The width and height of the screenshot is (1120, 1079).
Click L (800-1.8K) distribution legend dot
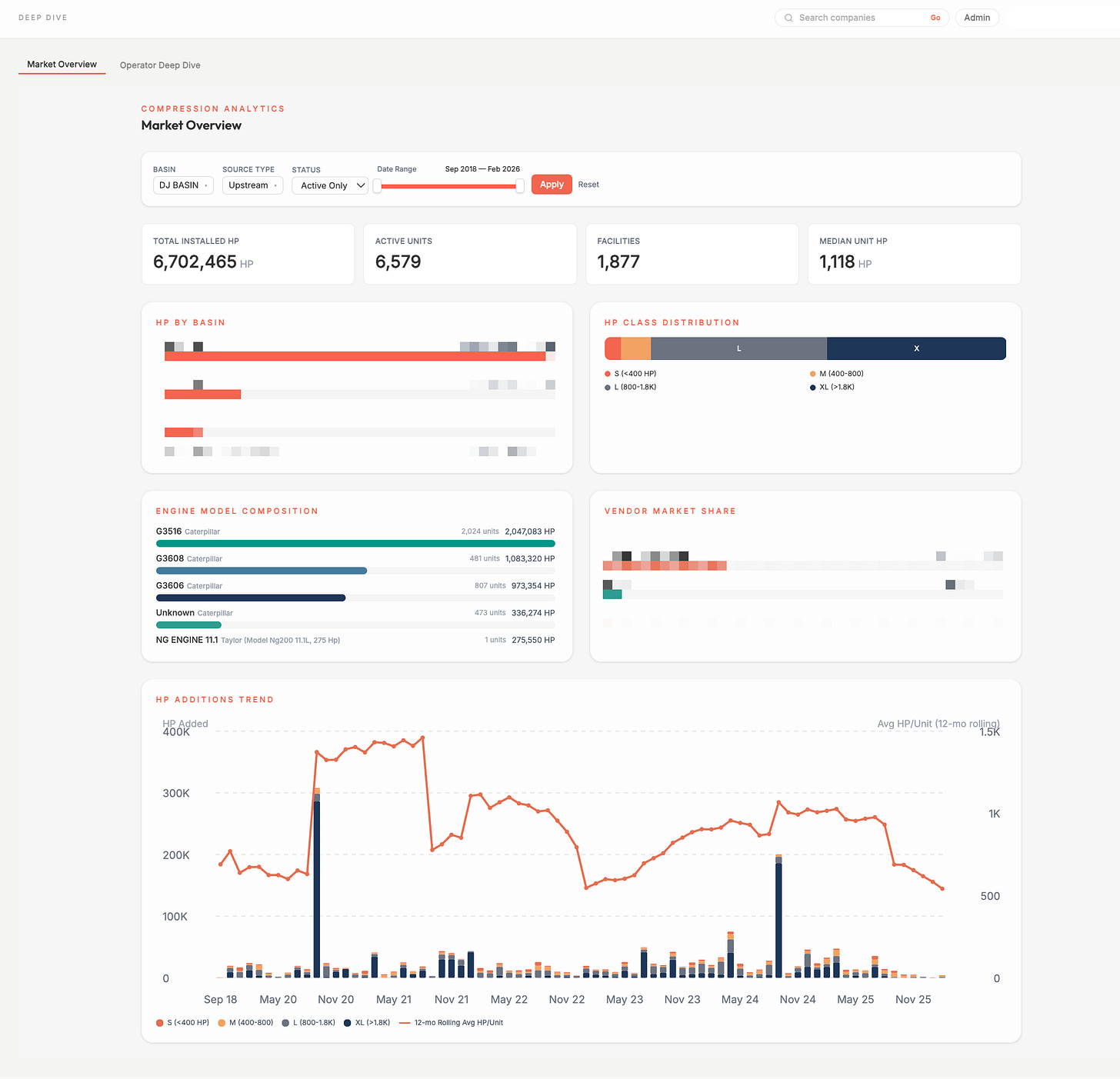(x=608, y=388)
